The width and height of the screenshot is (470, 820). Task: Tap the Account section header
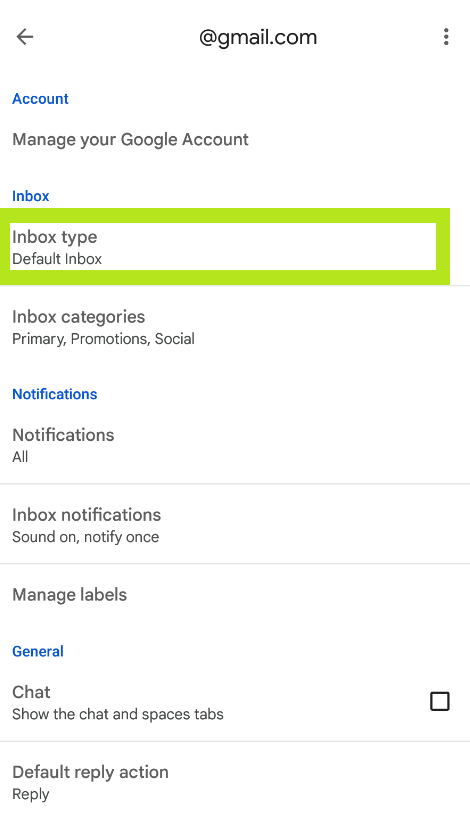click(x=40, y=99)
